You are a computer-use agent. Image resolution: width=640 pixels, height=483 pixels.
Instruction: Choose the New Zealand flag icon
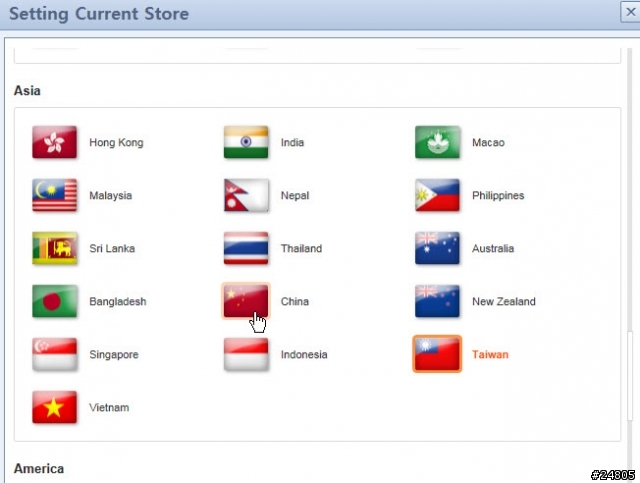437,301
